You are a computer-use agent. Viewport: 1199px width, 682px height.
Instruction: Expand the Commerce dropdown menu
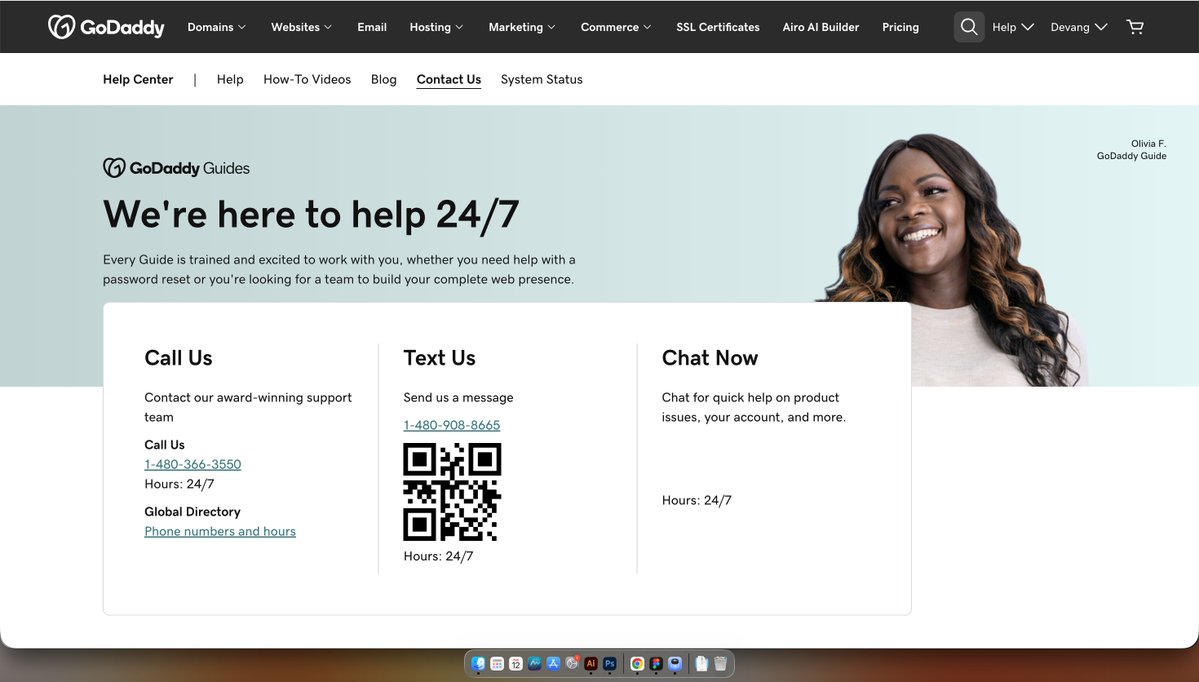[616, 27]
